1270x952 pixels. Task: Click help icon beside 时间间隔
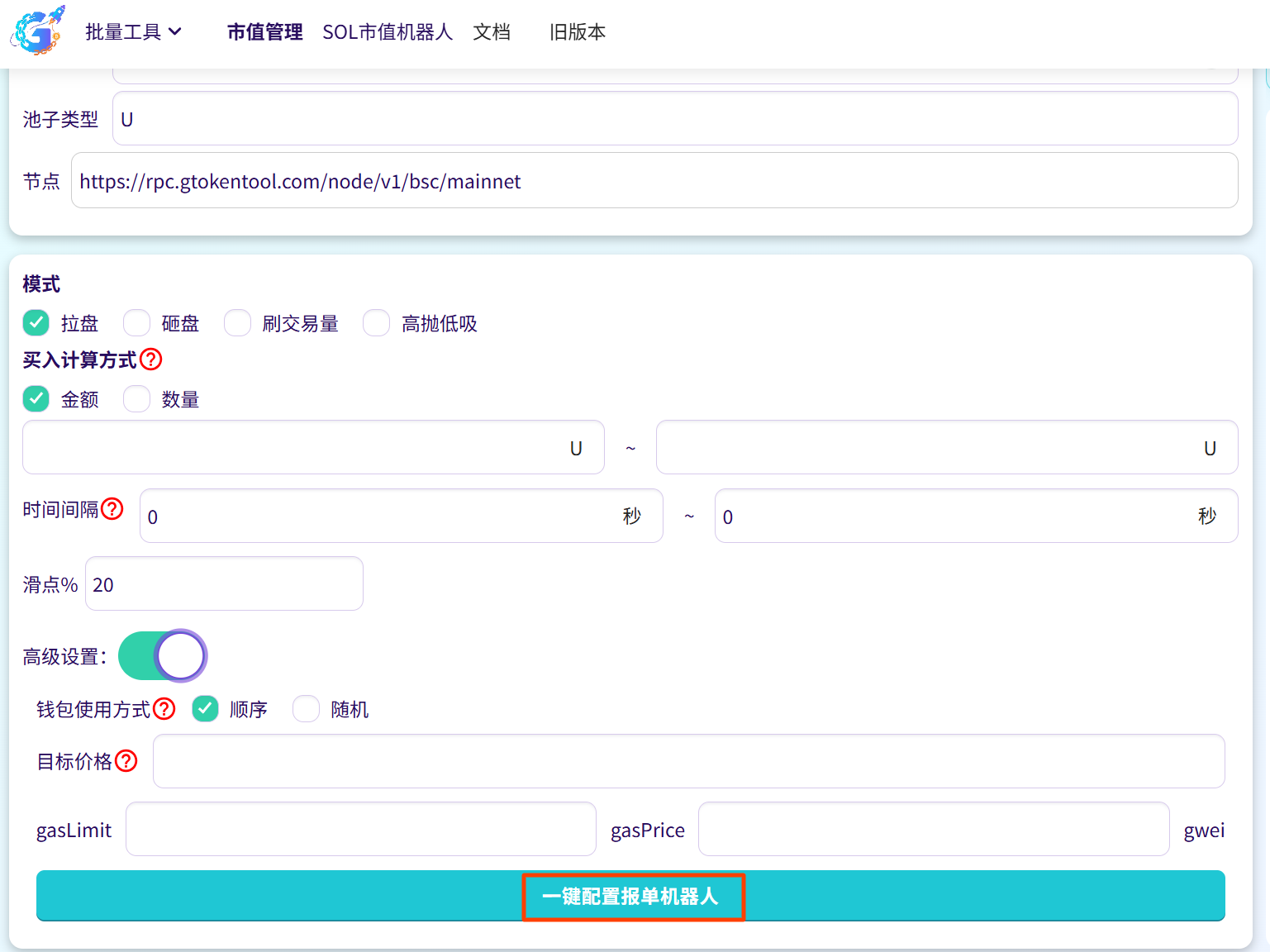pos(112,509)
